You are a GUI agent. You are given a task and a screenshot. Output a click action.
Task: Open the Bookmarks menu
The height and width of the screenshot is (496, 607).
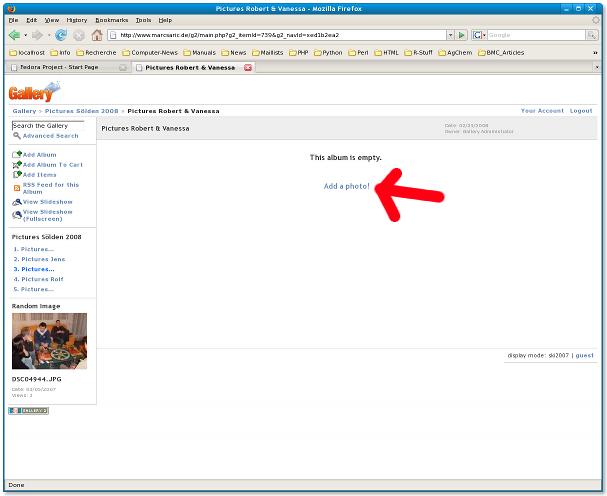111,20
